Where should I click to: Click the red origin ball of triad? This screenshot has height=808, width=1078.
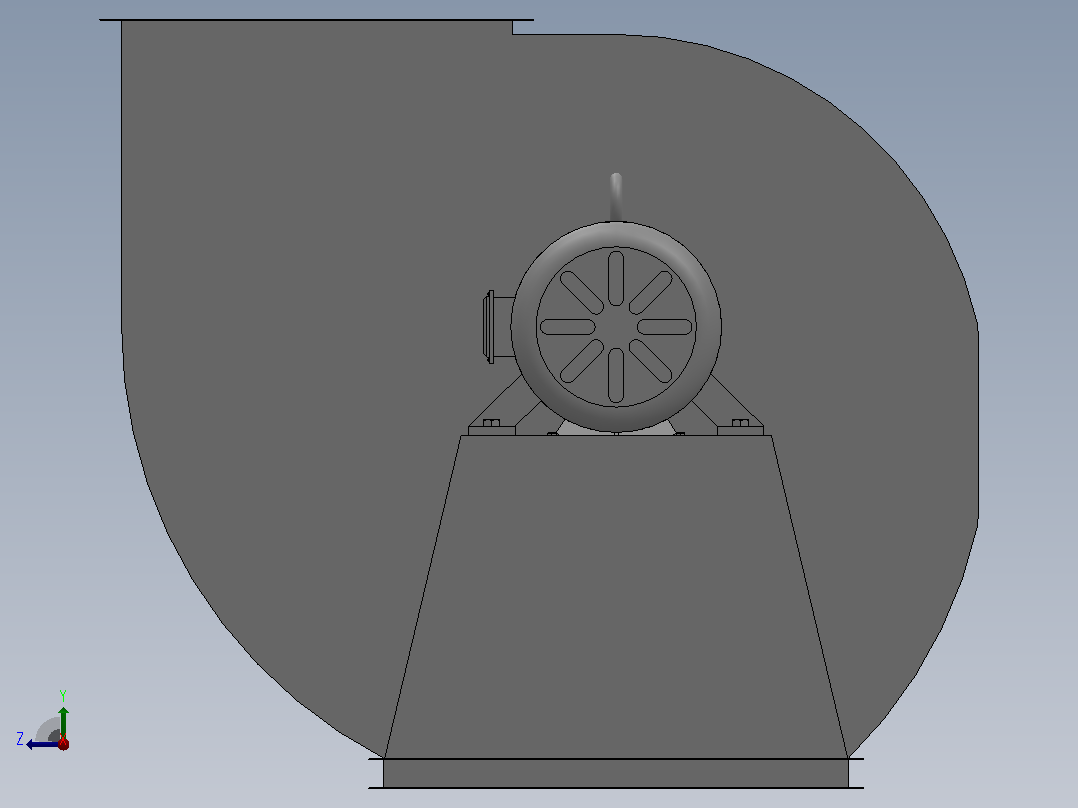pos(63,743)
